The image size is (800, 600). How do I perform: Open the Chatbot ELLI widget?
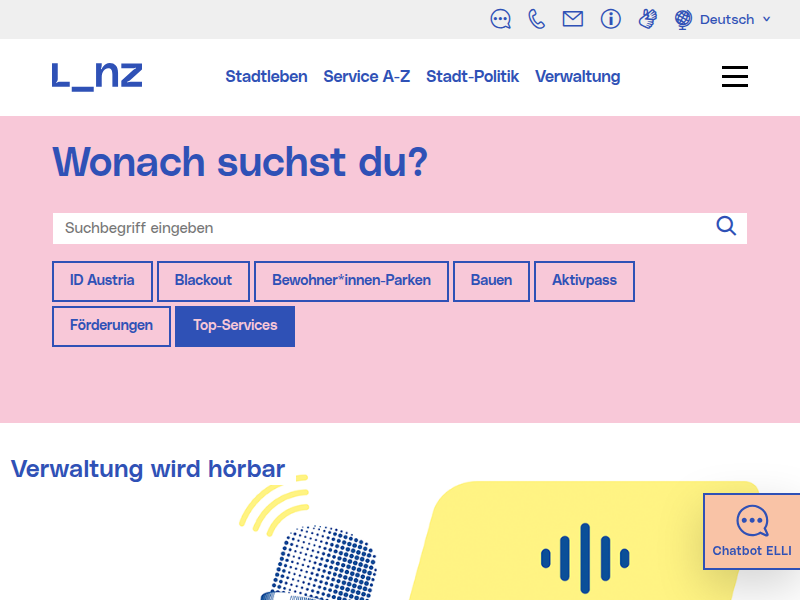pyautogui.click(x=751, y=531)
